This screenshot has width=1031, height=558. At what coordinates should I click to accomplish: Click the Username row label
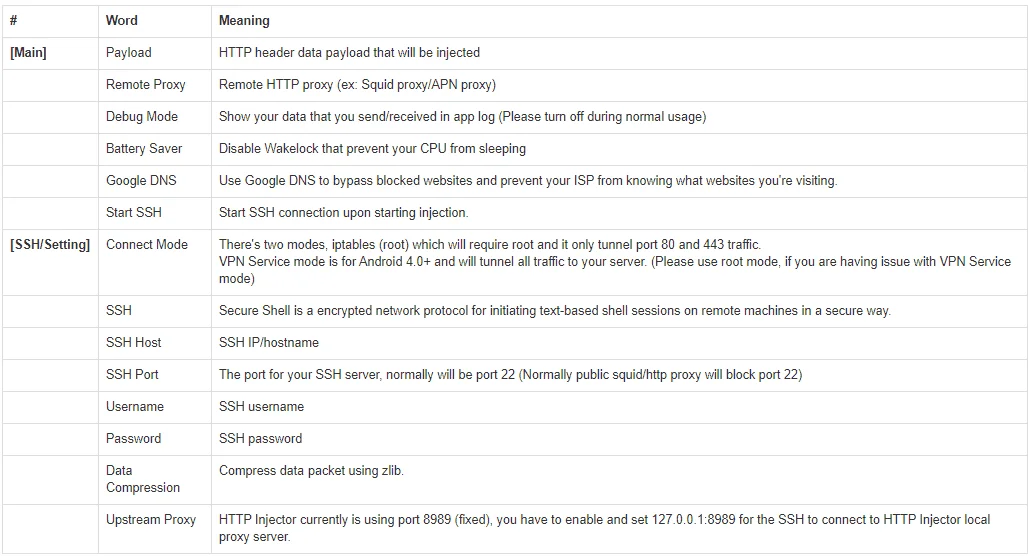135,407
